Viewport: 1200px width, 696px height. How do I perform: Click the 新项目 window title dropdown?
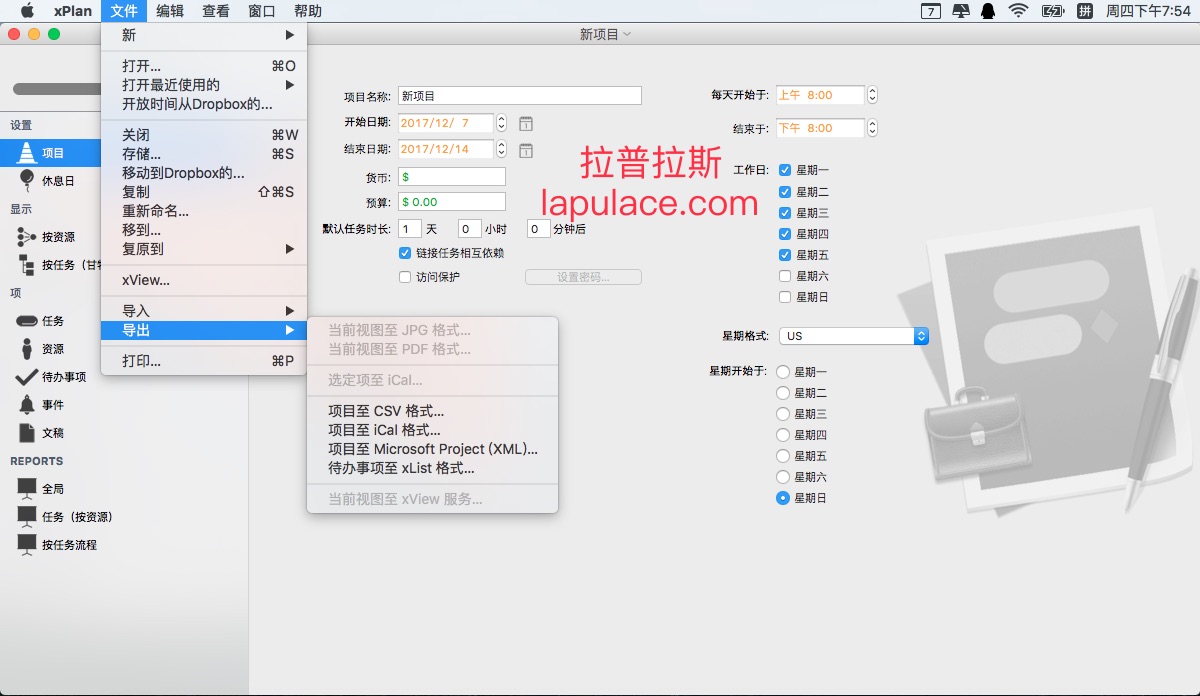point(605,34)
